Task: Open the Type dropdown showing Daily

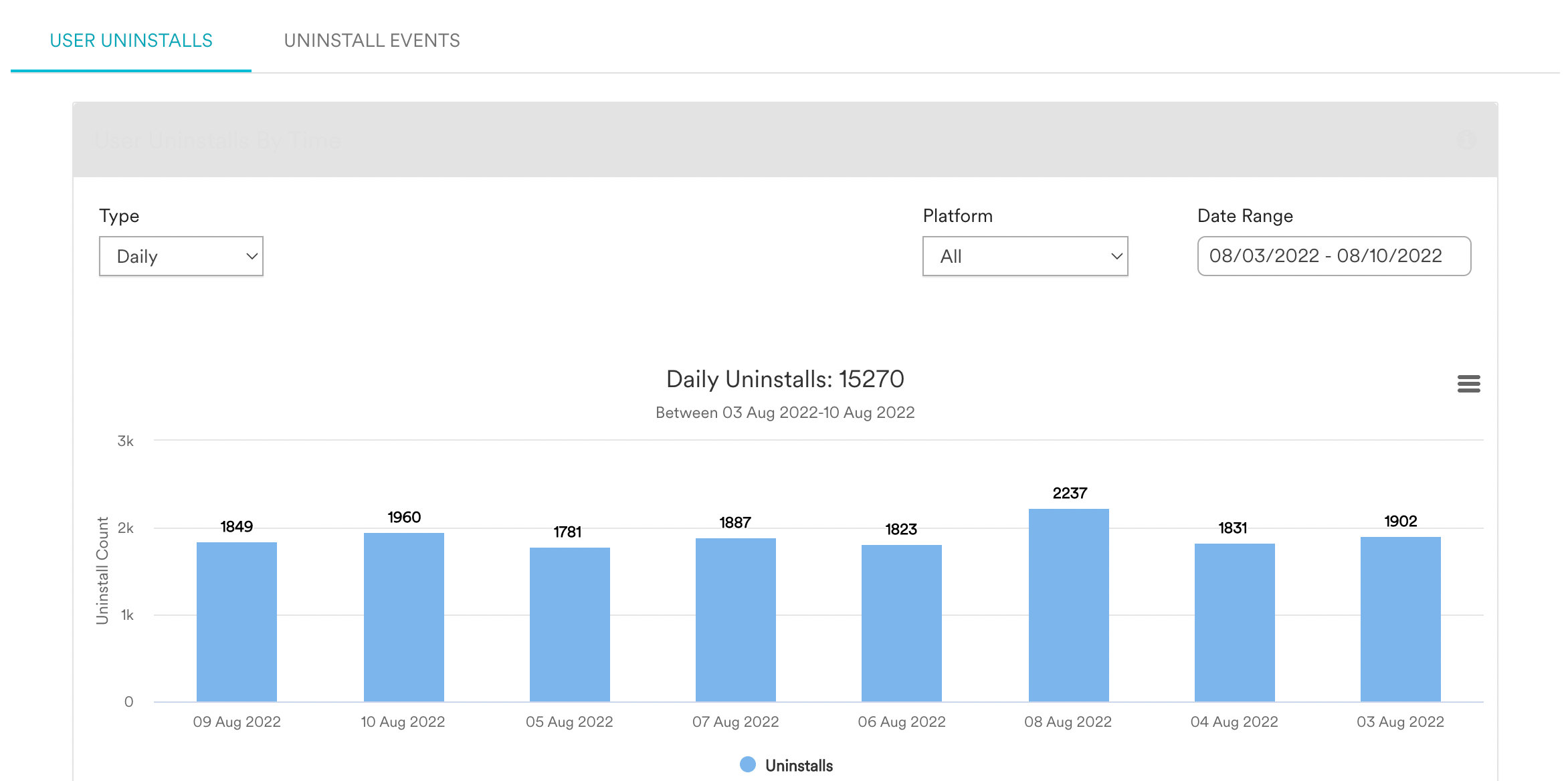Action: tap(181, 256)
